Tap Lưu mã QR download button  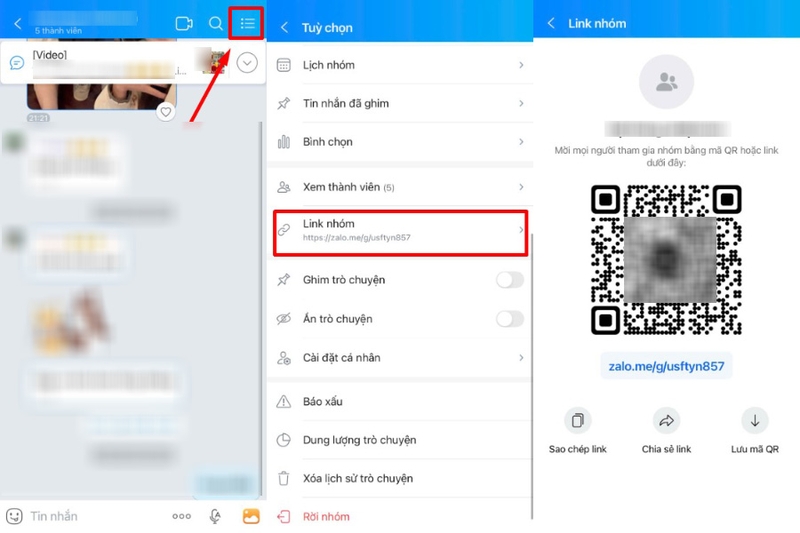pos(755,430)
